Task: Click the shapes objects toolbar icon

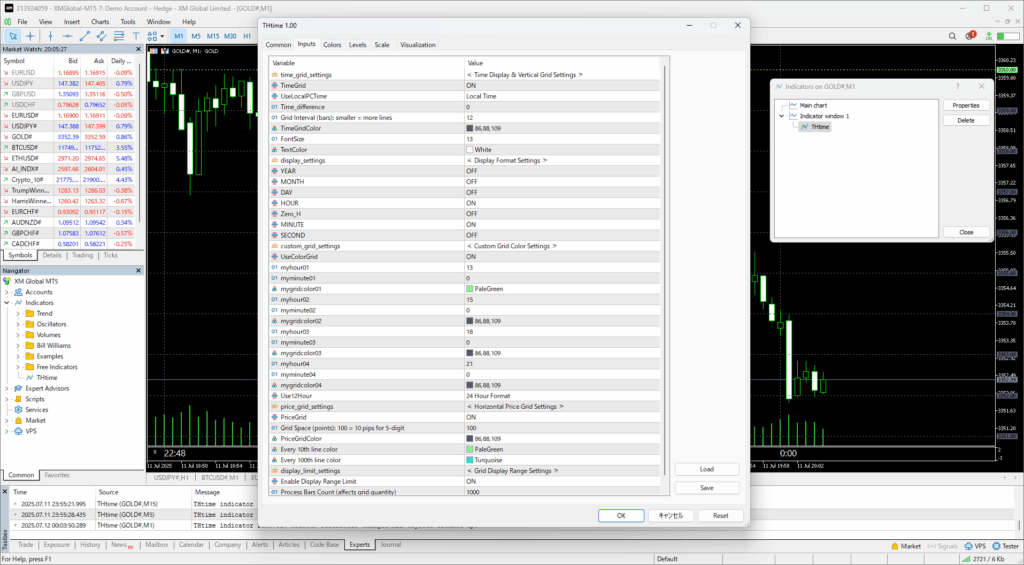Action: pyautogui.click(x=152, y=36)
